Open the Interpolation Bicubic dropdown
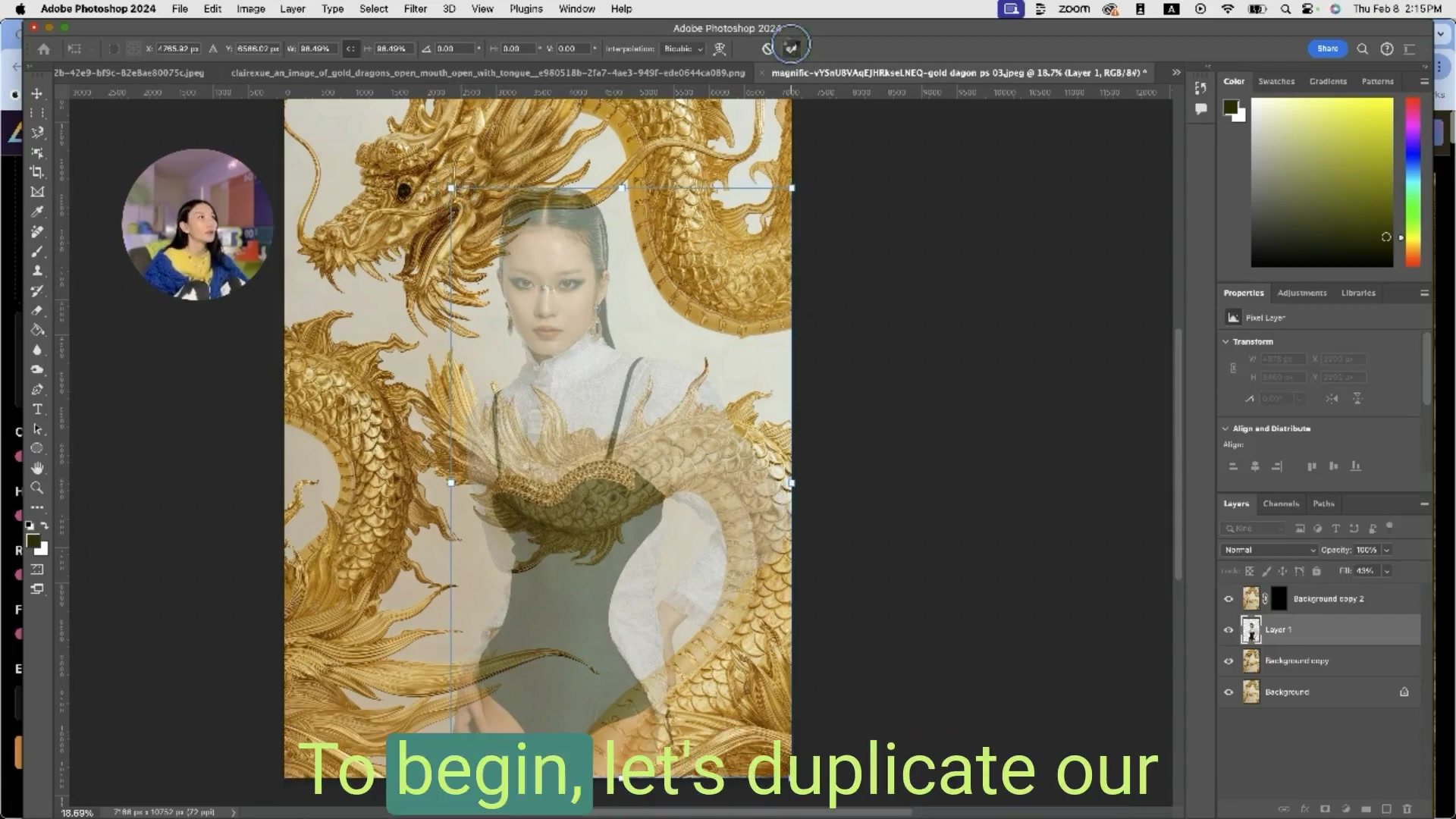Screen dimensions: 1456x819 683,49
